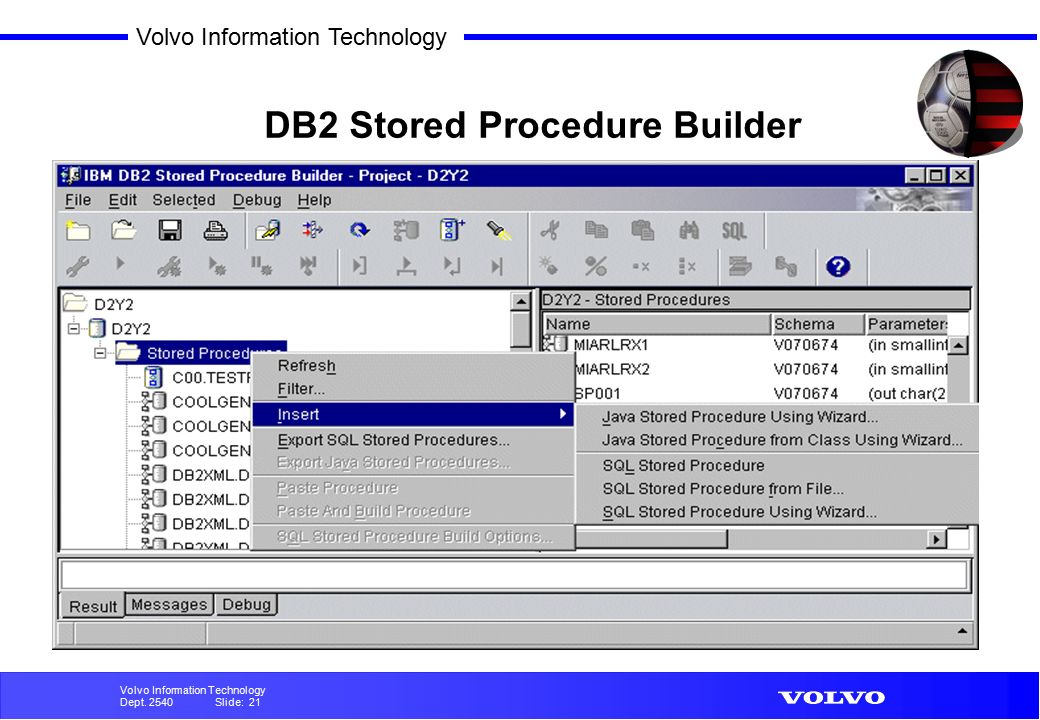1040x720 pixels.
Task: Click the status bar up-arrow at right
Action: click(x=962, y=631)
